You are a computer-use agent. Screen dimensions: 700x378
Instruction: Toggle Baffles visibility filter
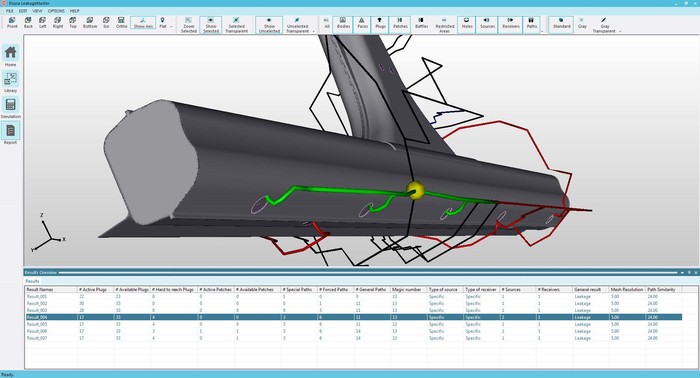(x=421, y=23)
